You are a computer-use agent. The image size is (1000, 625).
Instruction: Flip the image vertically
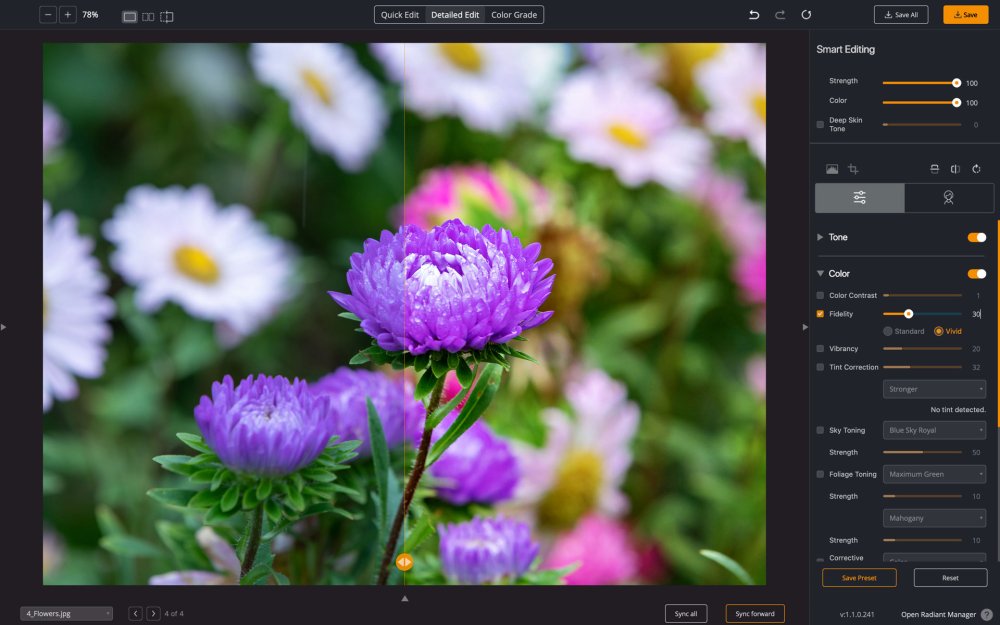934,169
